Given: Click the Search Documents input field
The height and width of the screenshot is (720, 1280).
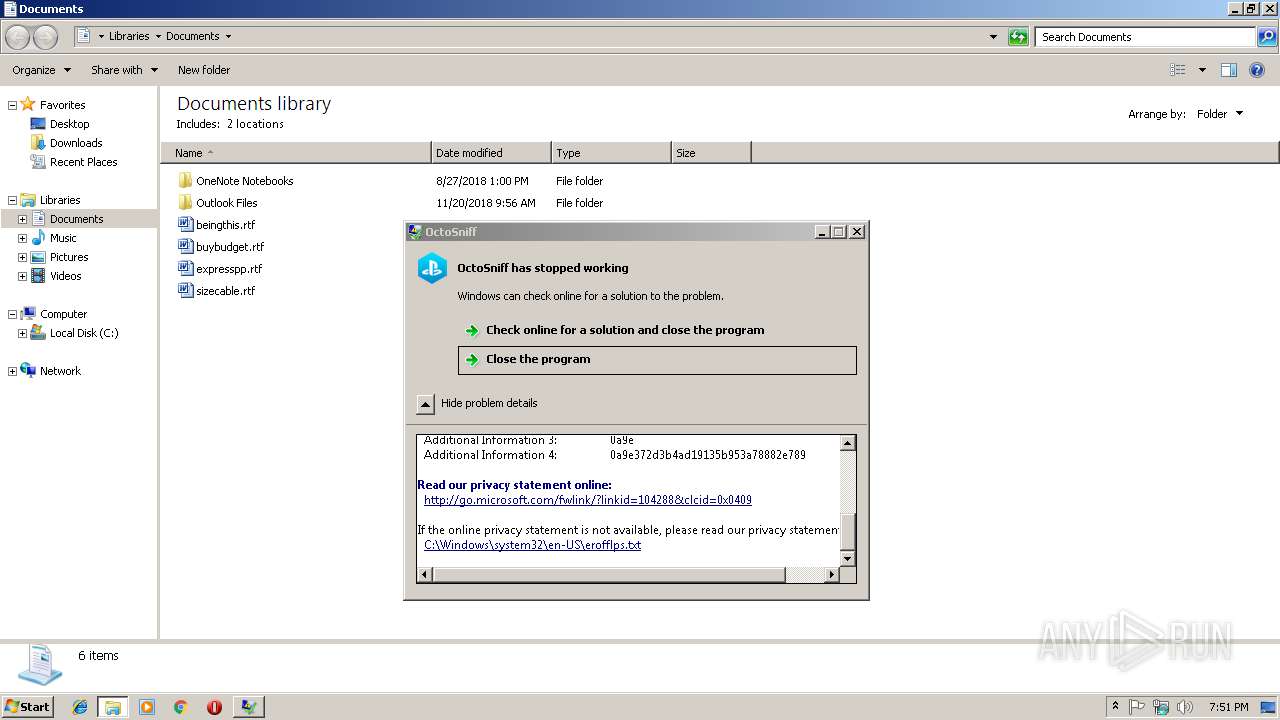Looking at the screenshot, I should pos(1146,37).
